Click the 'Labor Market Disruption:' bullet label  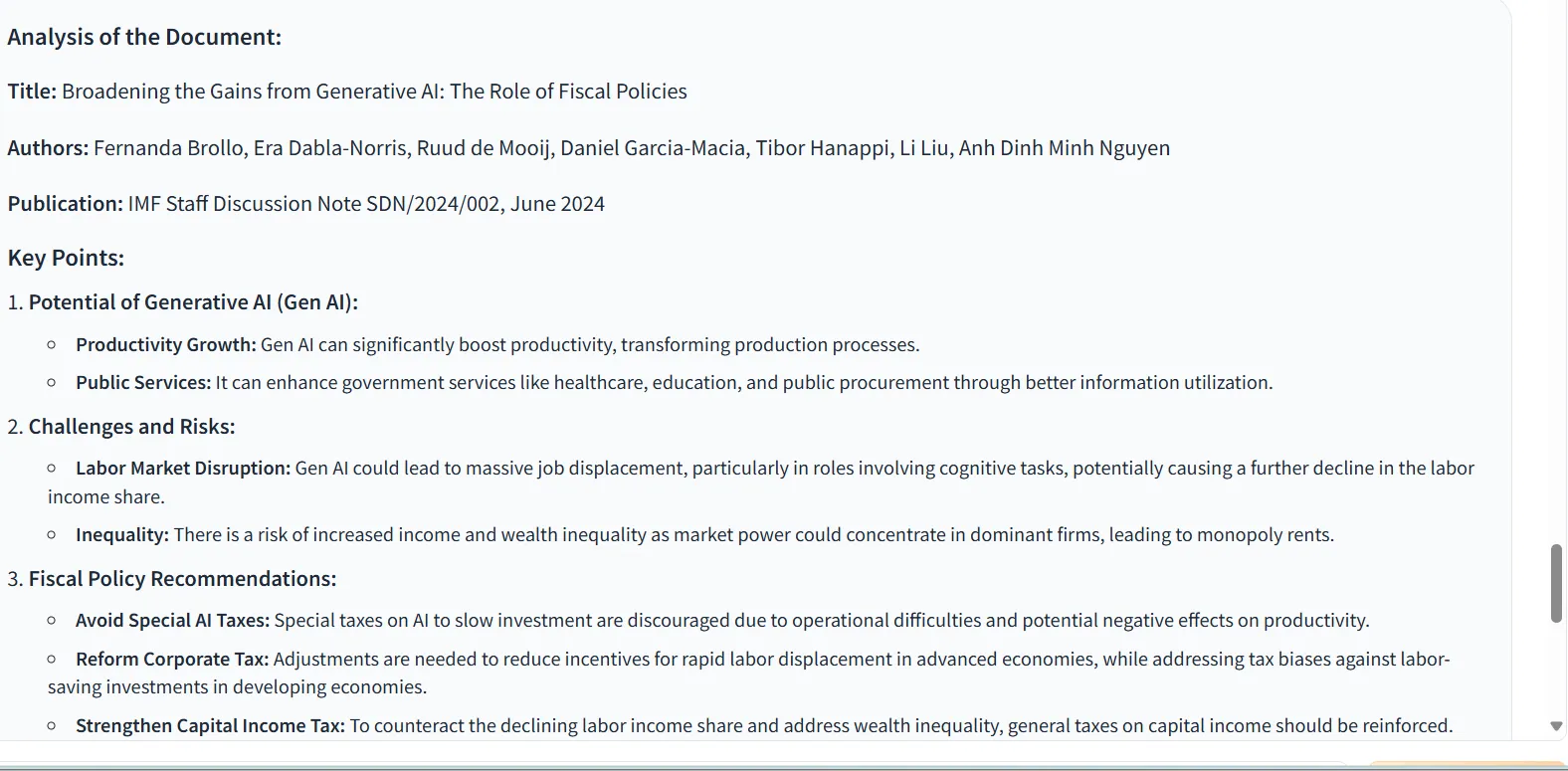[x=183, y=469]
